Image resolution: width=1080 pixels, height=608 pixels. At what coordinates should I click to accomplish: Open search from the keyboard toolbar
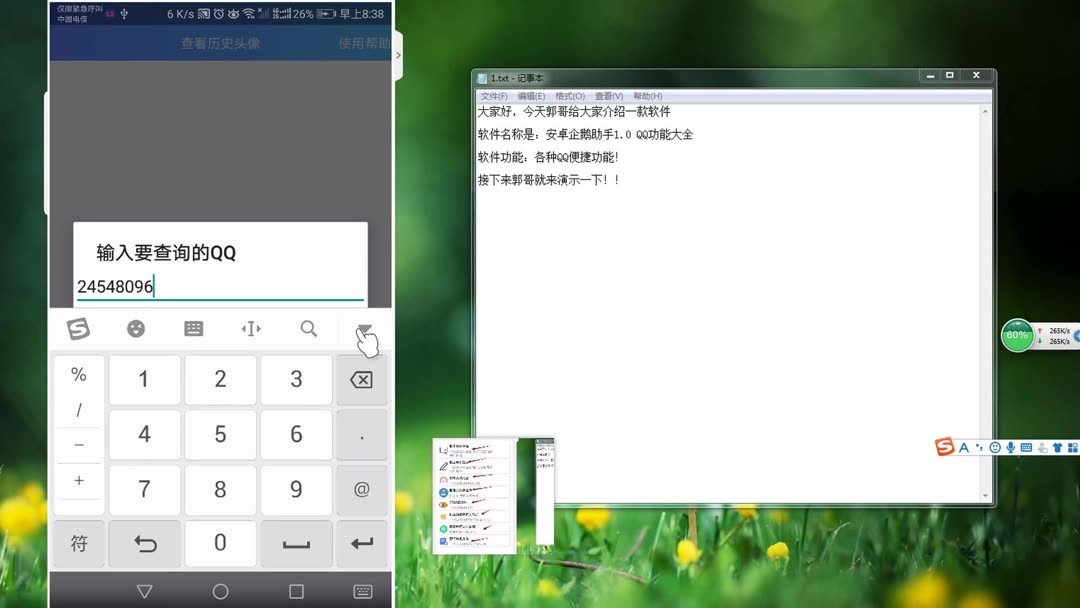point(308,328)
